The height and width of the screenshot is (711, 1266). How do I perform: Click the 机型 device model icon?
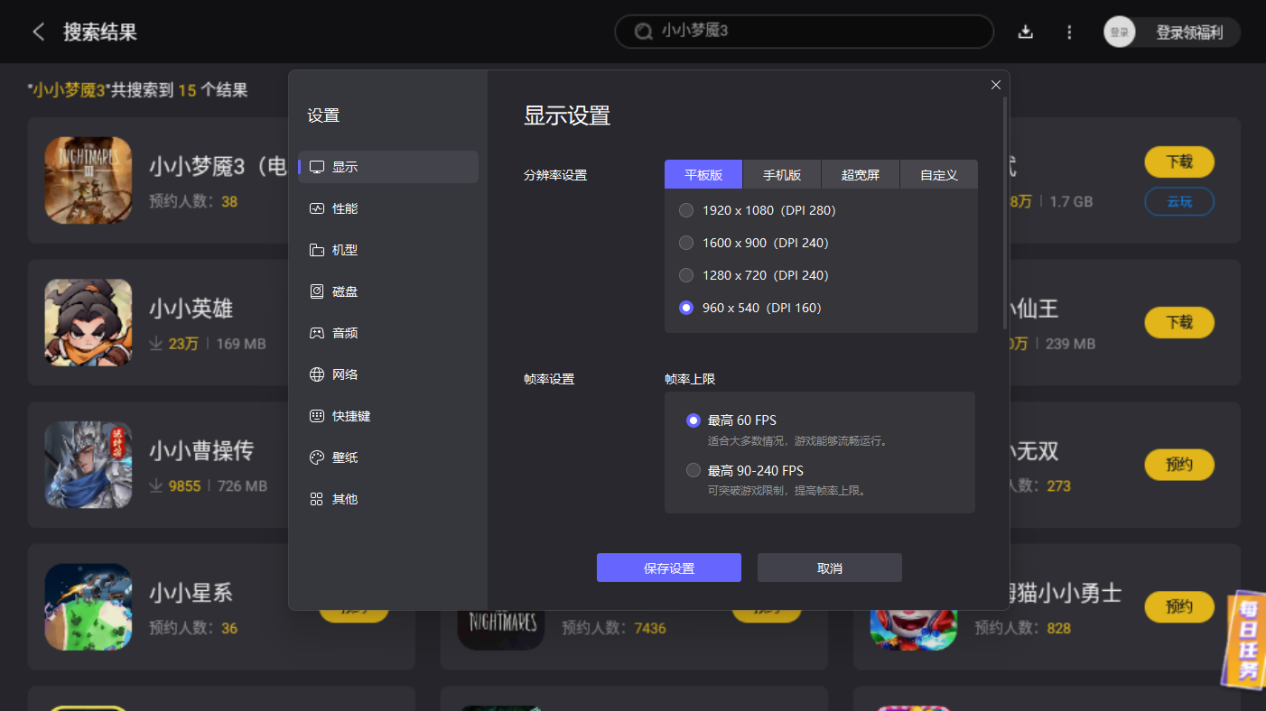[x=317, y=250]
